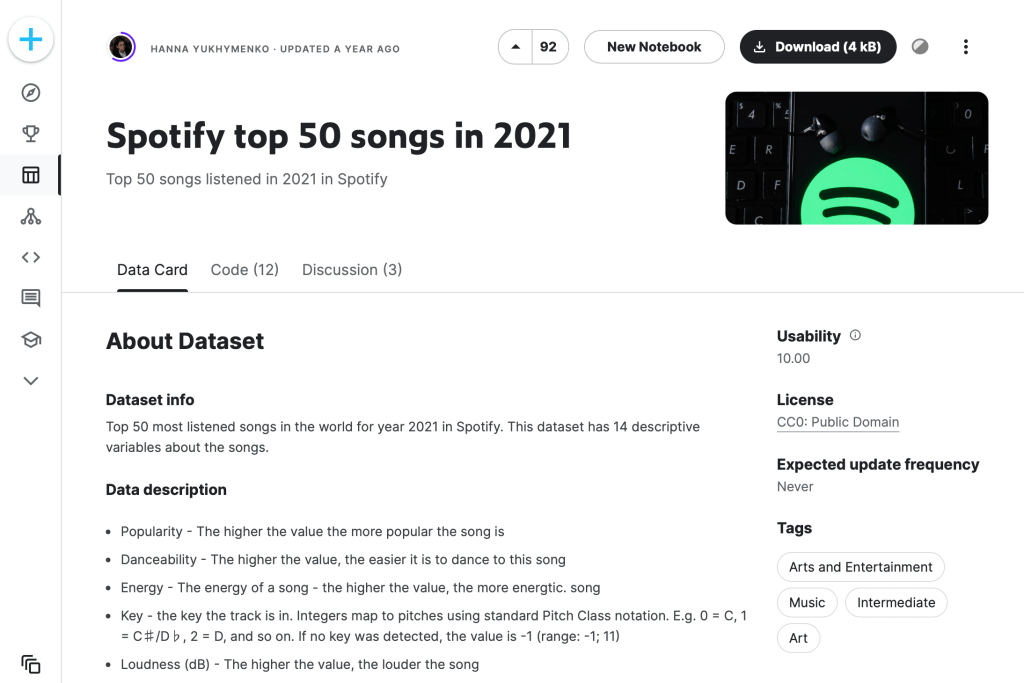Click the Usability info icon
Screen dimensions: 1024x683
click(855, 336)
